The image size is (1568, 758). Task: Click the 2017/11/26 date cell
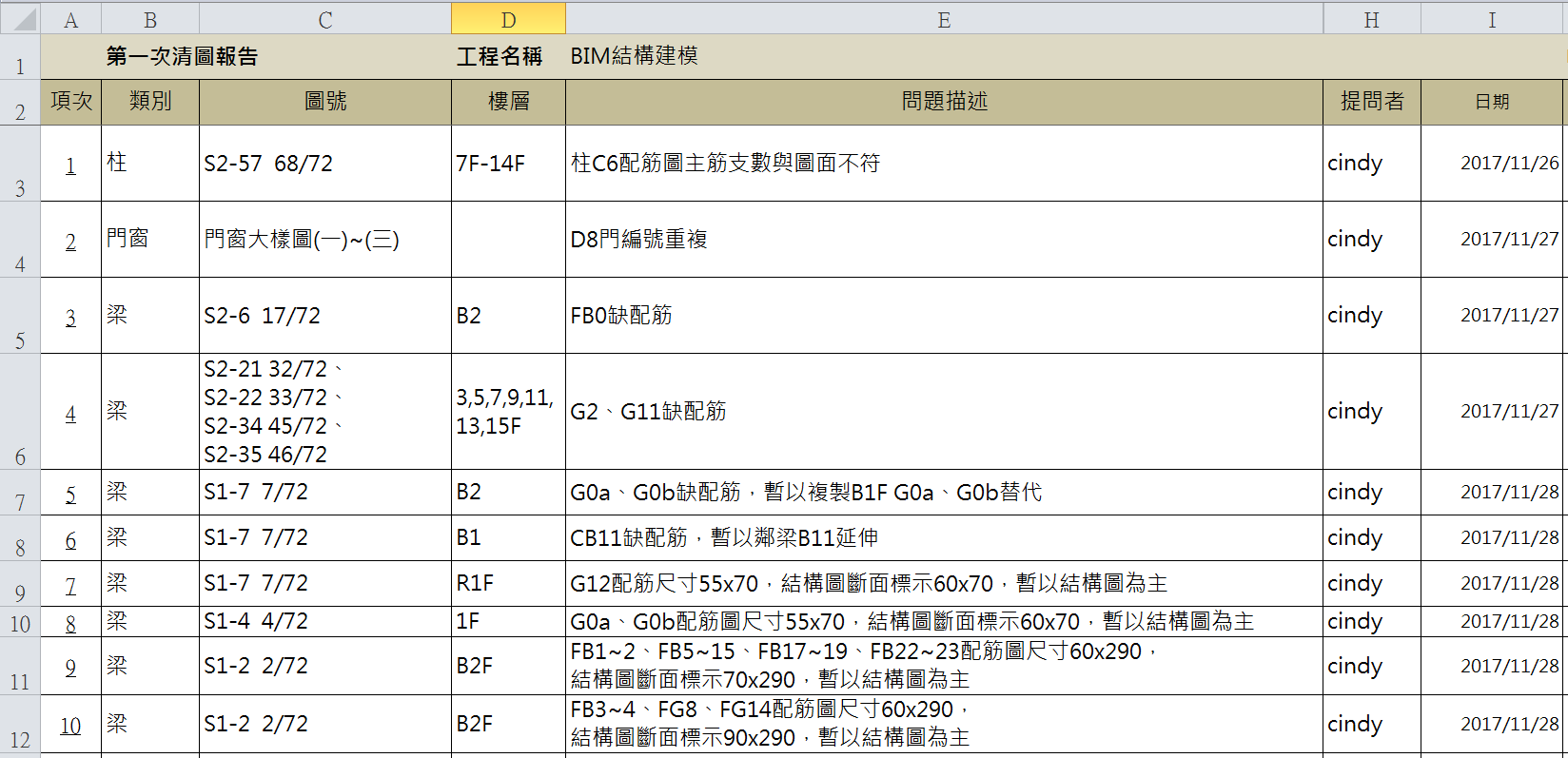click(x=1491, y=164)
